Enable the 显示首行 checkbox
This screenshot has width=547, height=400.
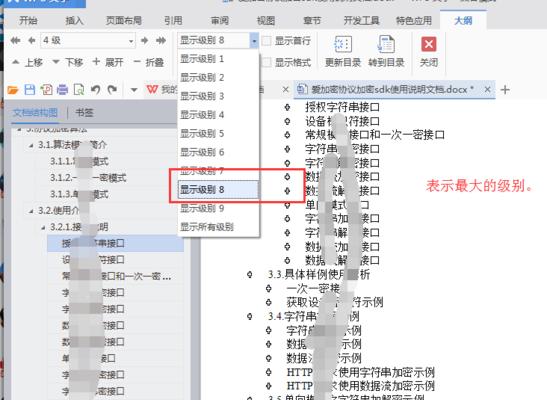tap(267, 41)
